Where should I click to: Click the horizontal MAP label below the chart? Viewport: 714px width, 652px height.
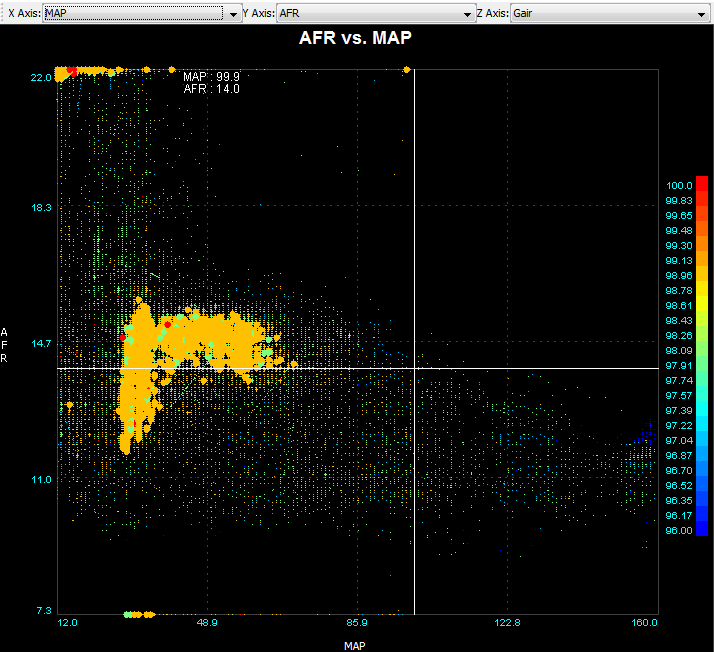[356, 645]
